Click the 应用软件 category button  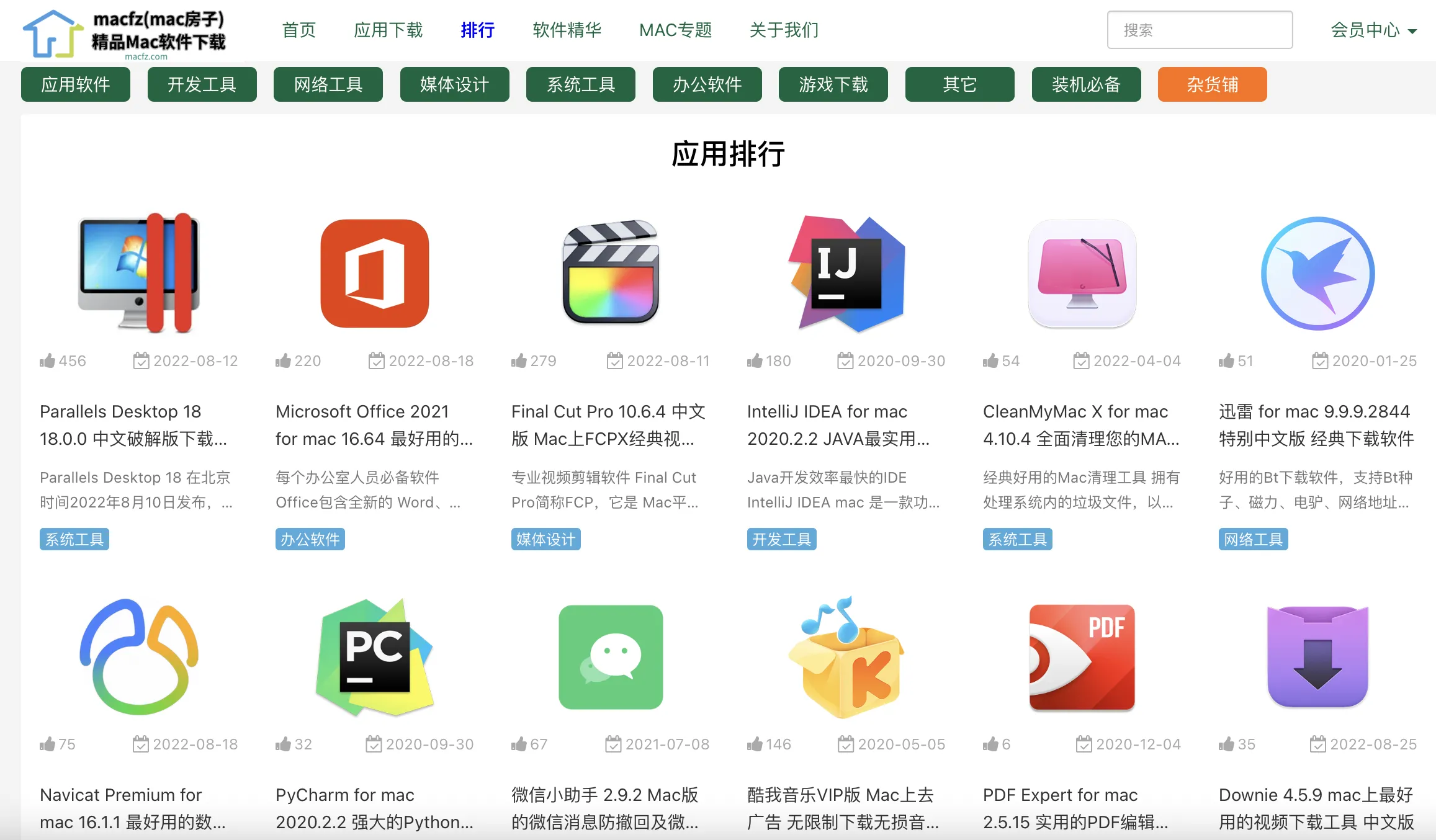coord(76,84)
